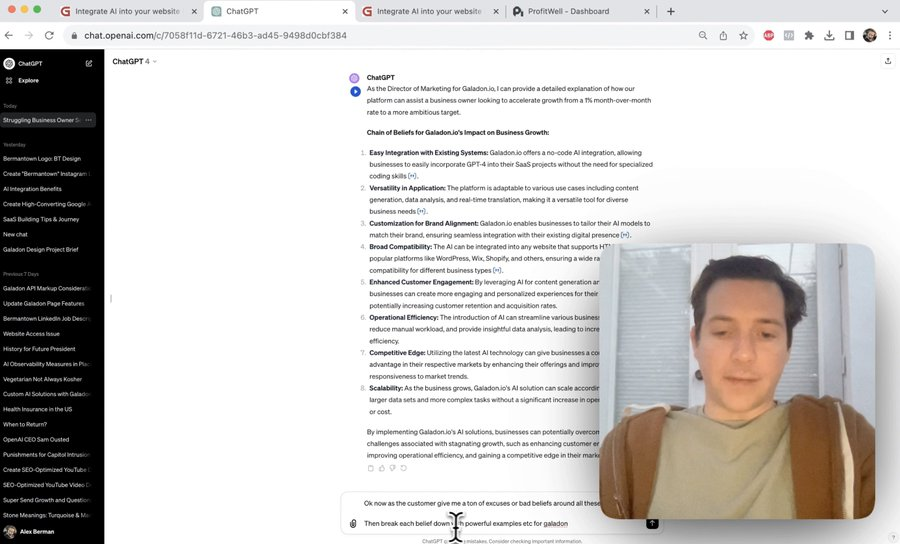Viewport: 900px width, 544px height.
Task: Open chat Super Send Growth and Questions
Action: point(47,500)
